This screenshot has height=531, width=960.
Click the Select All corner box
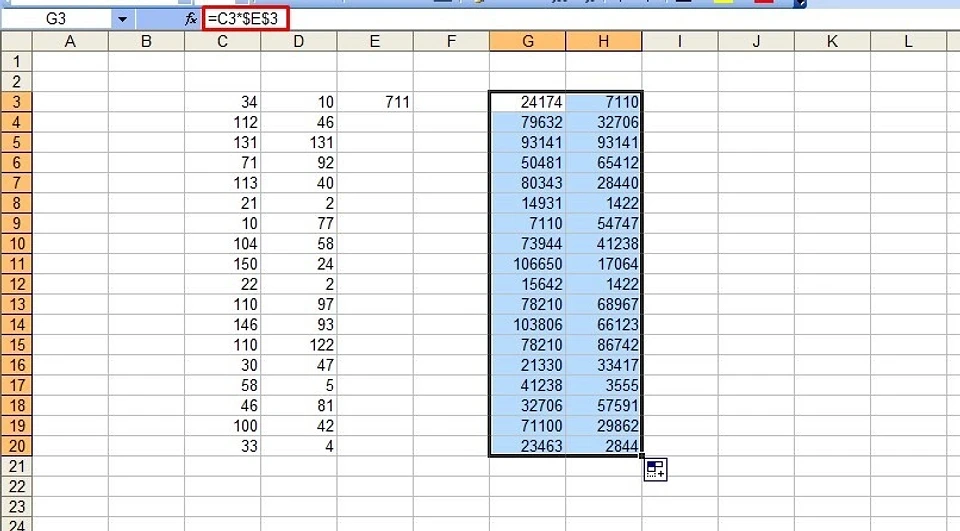point(16,41)
